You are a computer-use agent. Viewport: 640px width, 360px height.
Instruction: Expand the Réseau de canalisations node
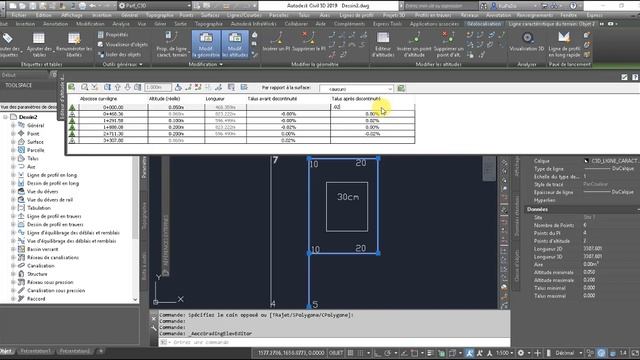coord(13,257)
